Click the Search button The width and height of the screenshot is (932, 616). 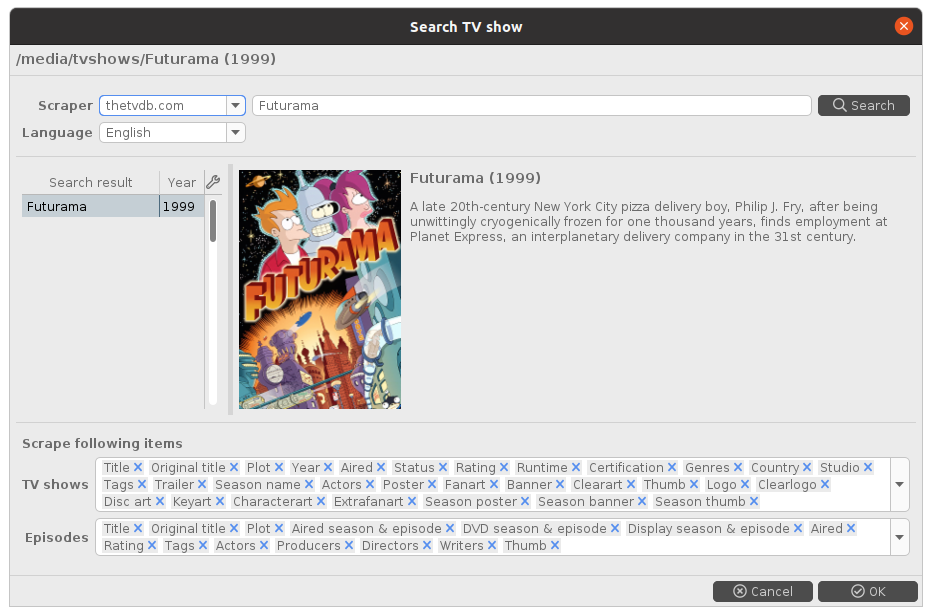click(863, 106)
